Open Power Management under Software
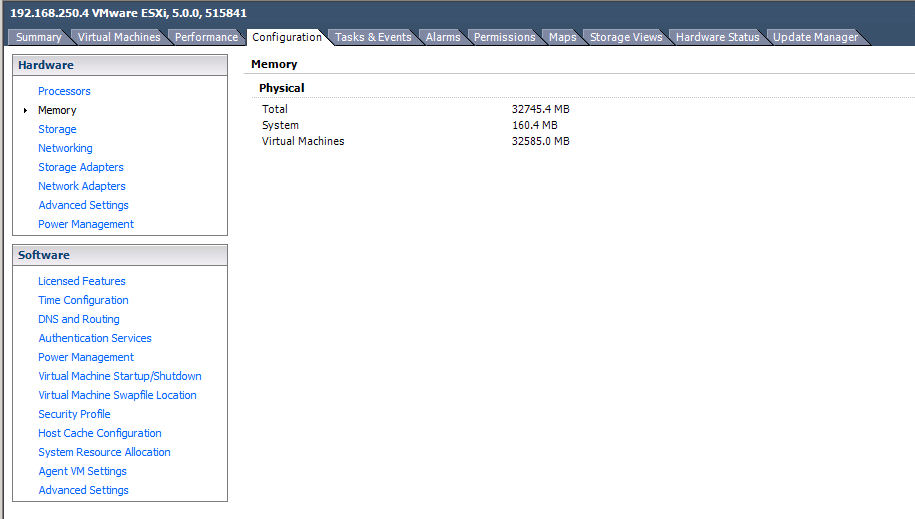915x519 pixels. [86, 357]
